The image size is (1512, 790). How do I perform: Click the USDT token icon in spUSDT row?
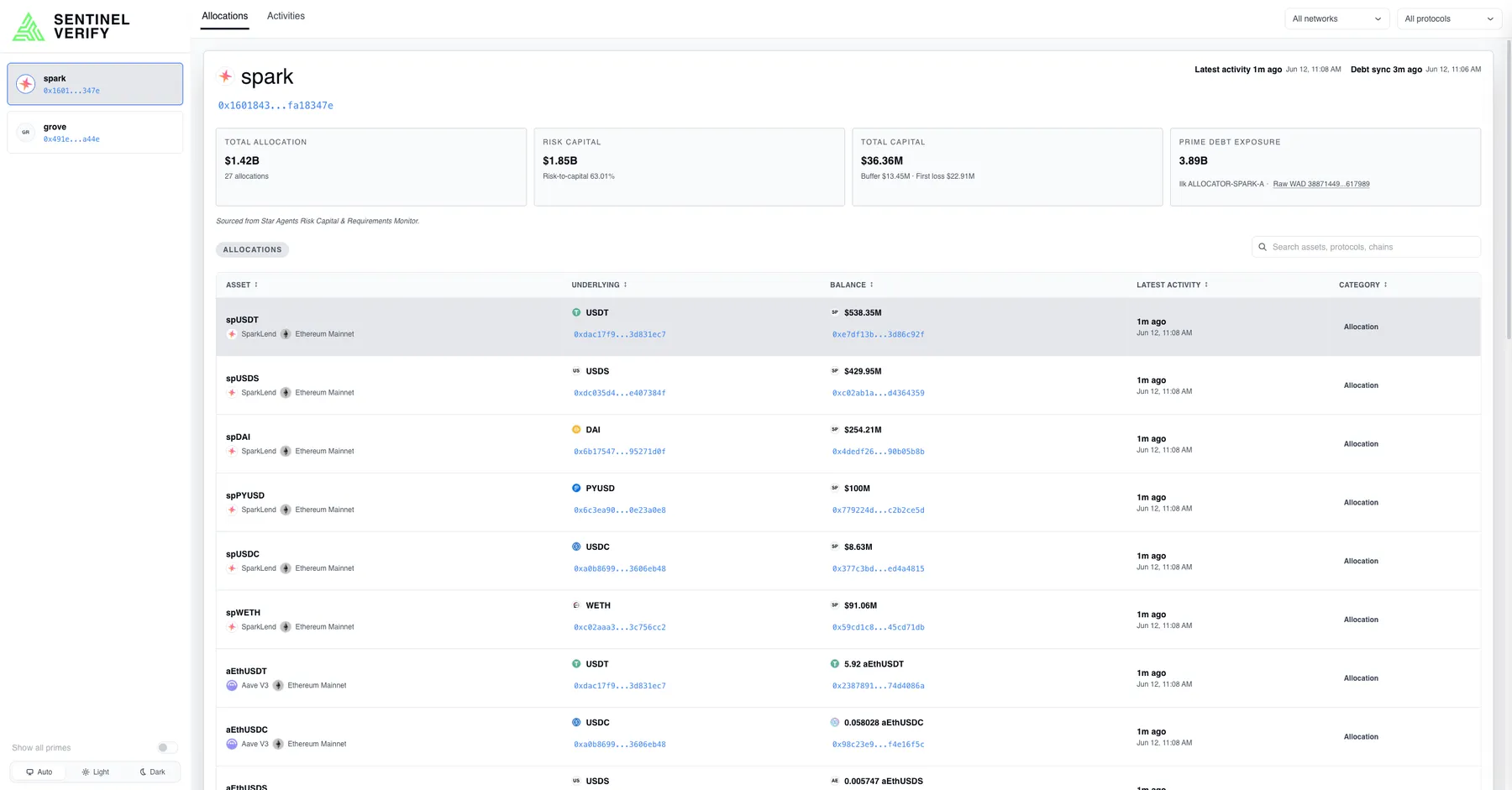[x=576, y=312]
